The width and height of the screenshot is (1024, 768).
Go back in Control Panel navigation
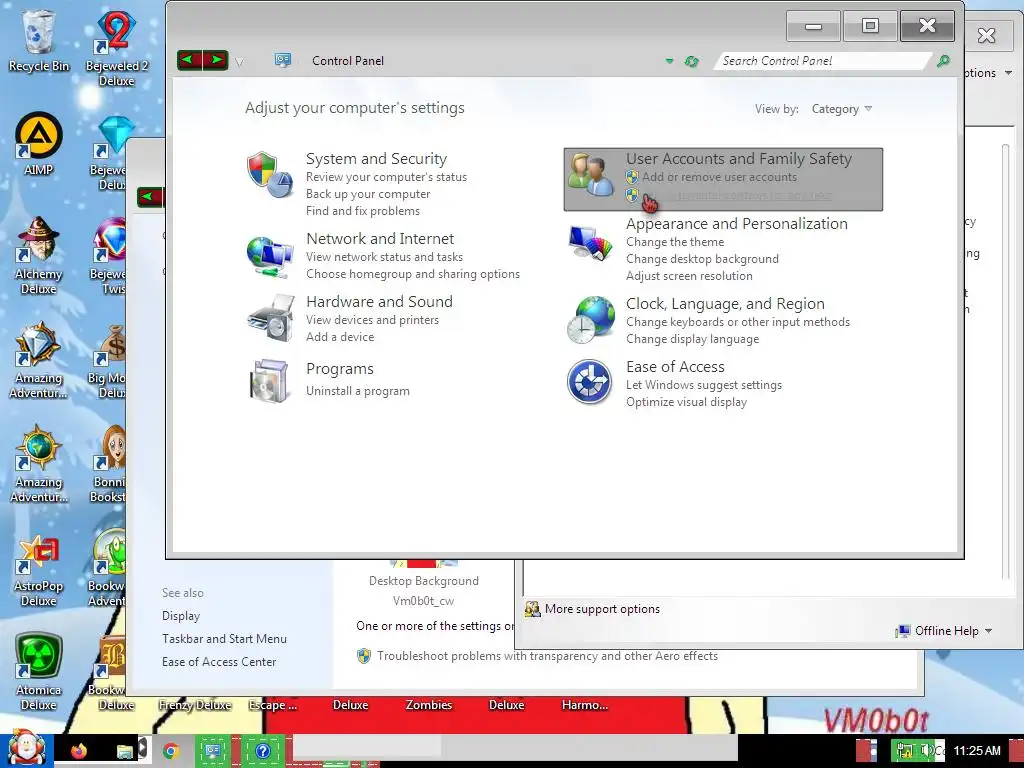tap(189, 61)
